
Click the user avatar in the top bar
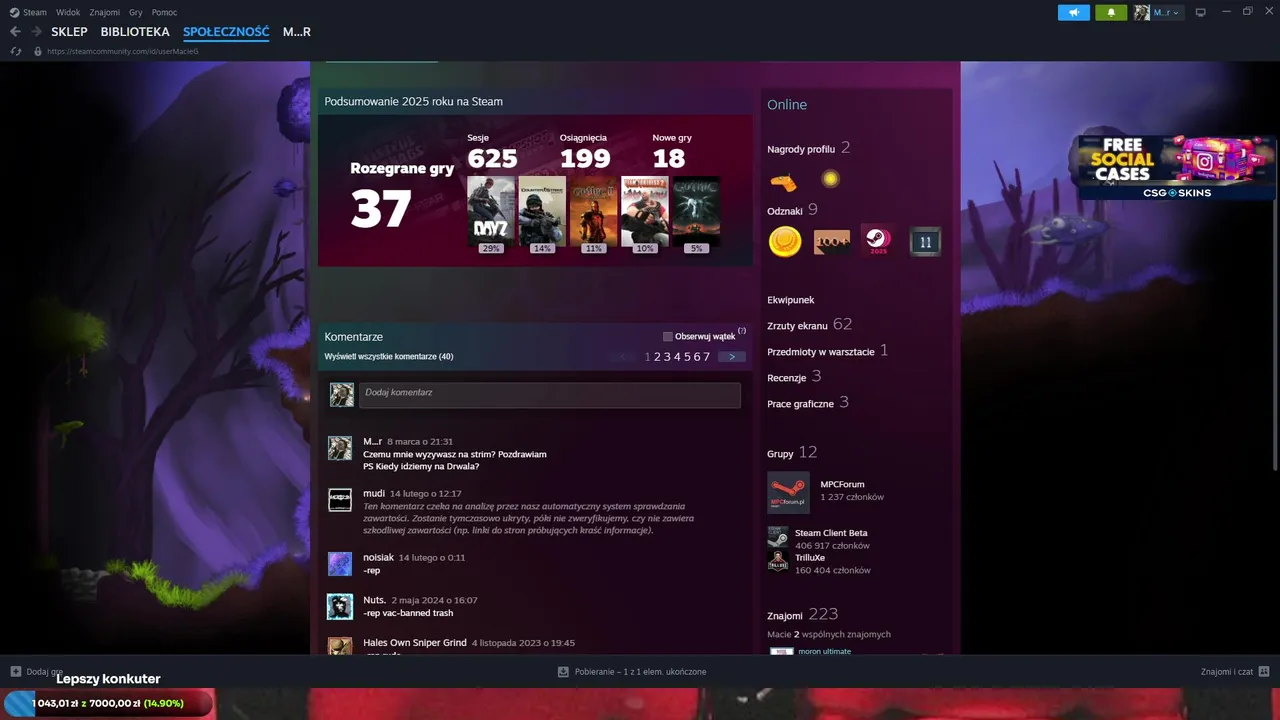click(x=1142, y=12)
